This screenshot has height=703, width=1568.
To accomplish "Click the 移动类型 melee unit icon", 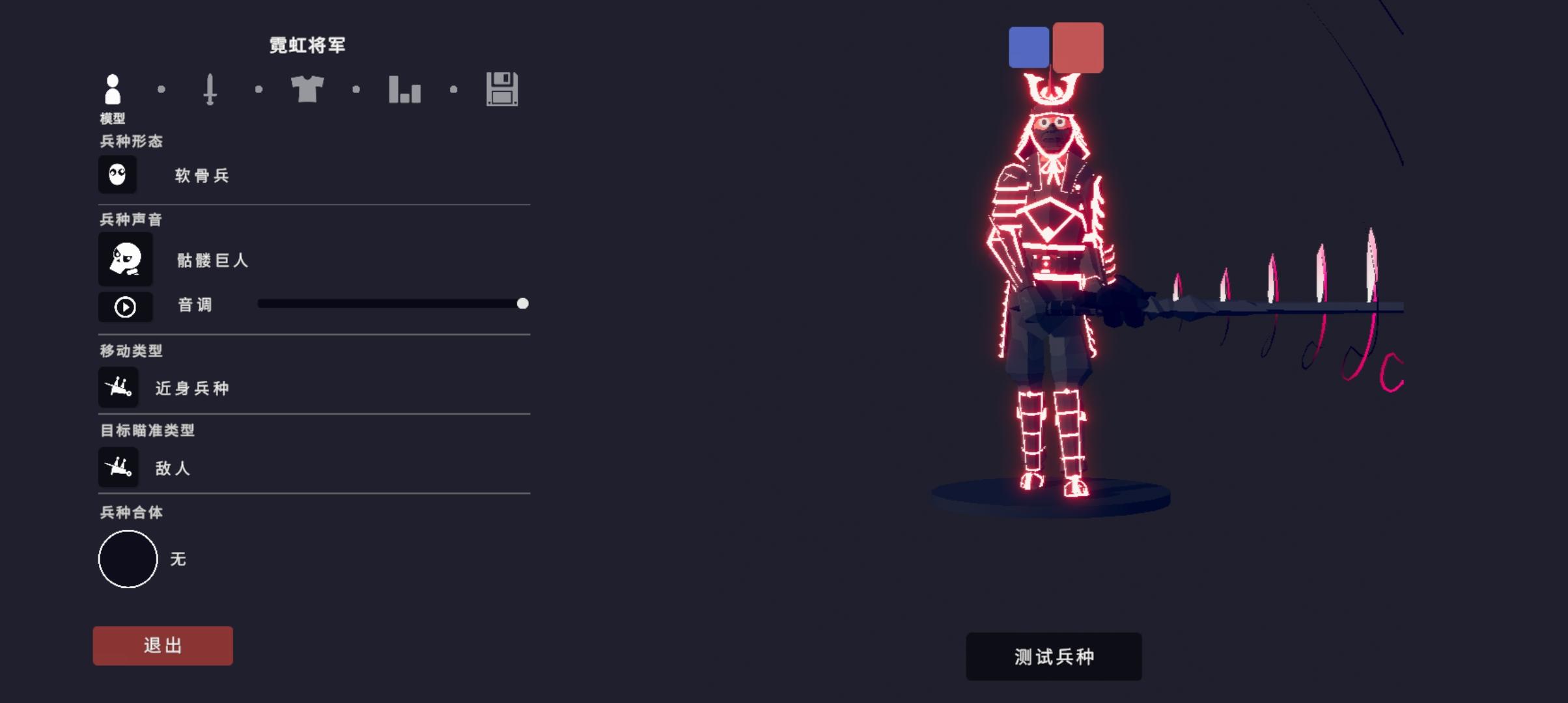I will click(x=119, y=387).
